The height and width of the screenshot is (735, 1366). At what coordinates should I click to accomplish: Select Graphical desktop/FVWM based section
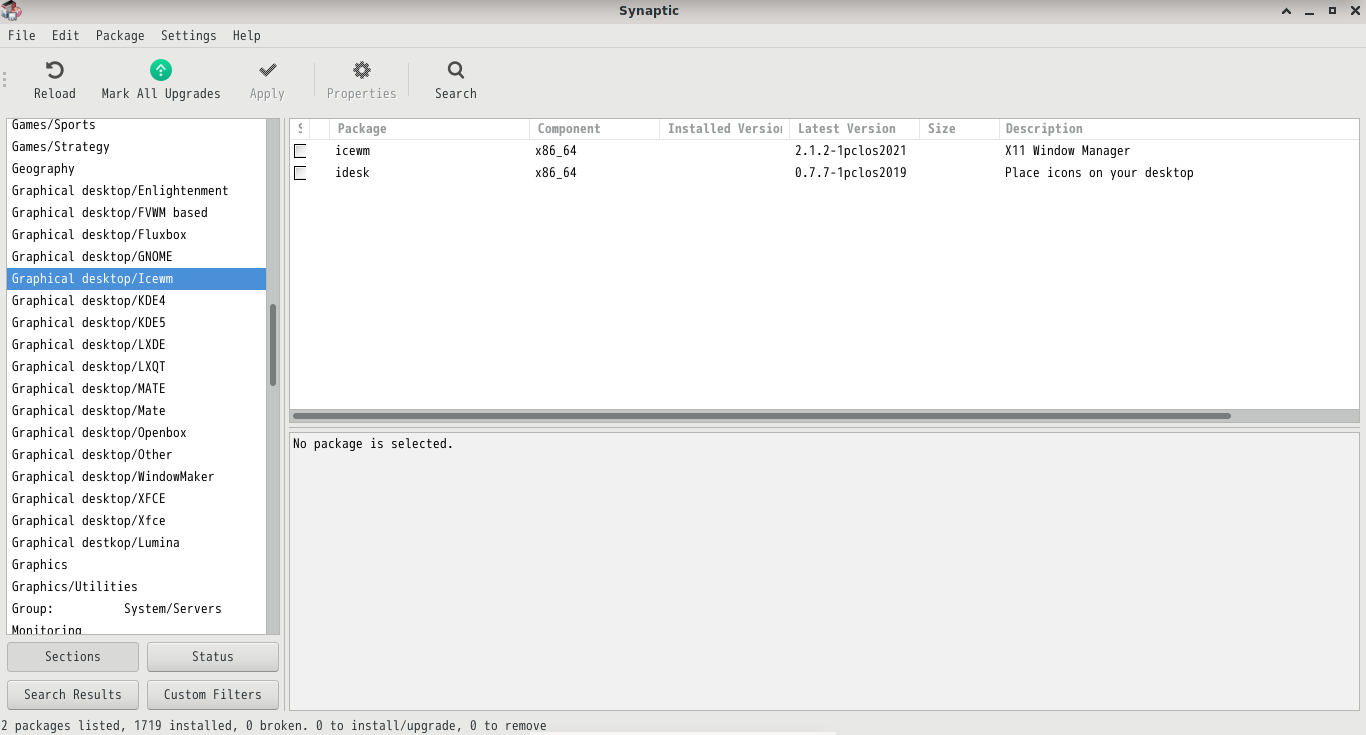[x=136, y=213]
